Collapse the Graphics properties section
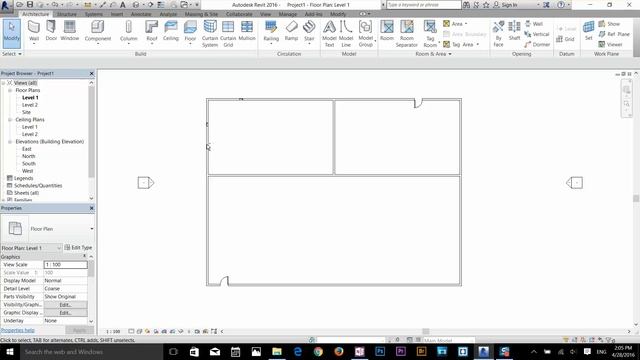Screen dimensions: 640x360 (84, 256)
